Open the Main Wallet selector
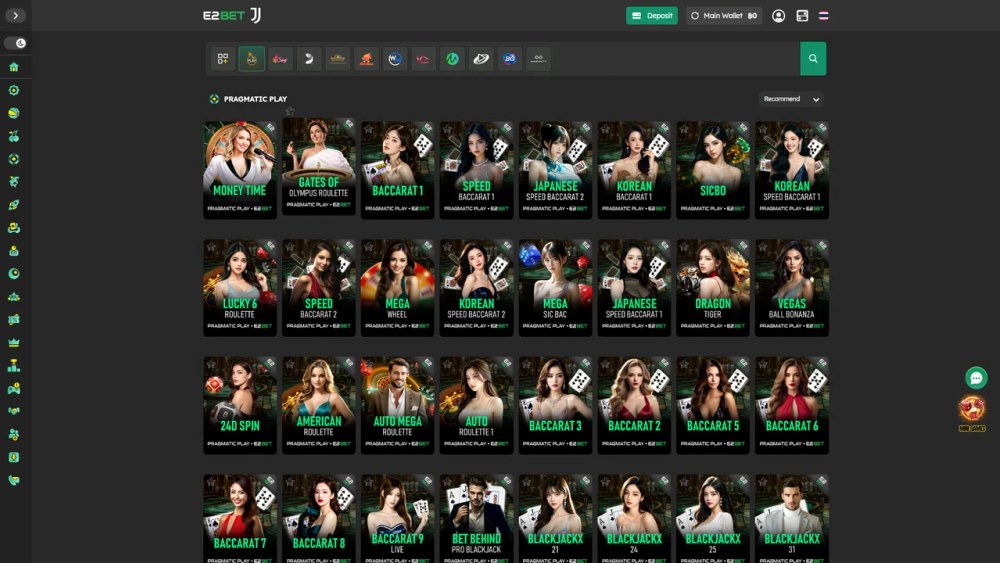1000x563 pixels. pos(724,16)
